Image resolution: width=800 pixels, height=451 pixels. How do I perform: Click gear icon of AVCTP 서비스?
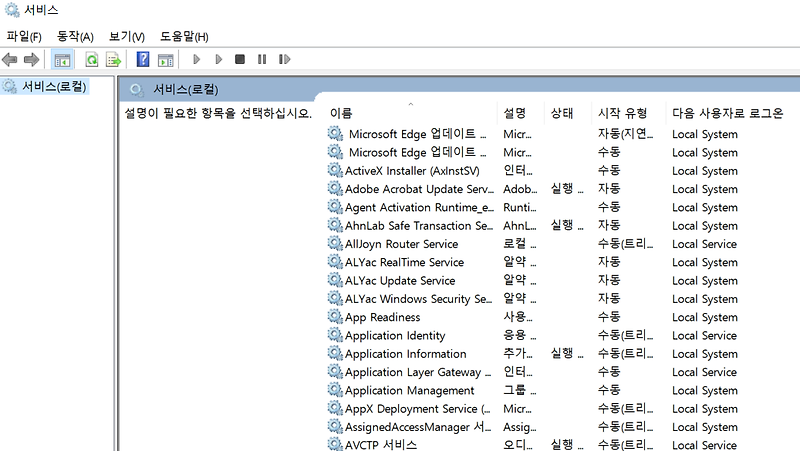pyautogui.click(x=335, y=444)
